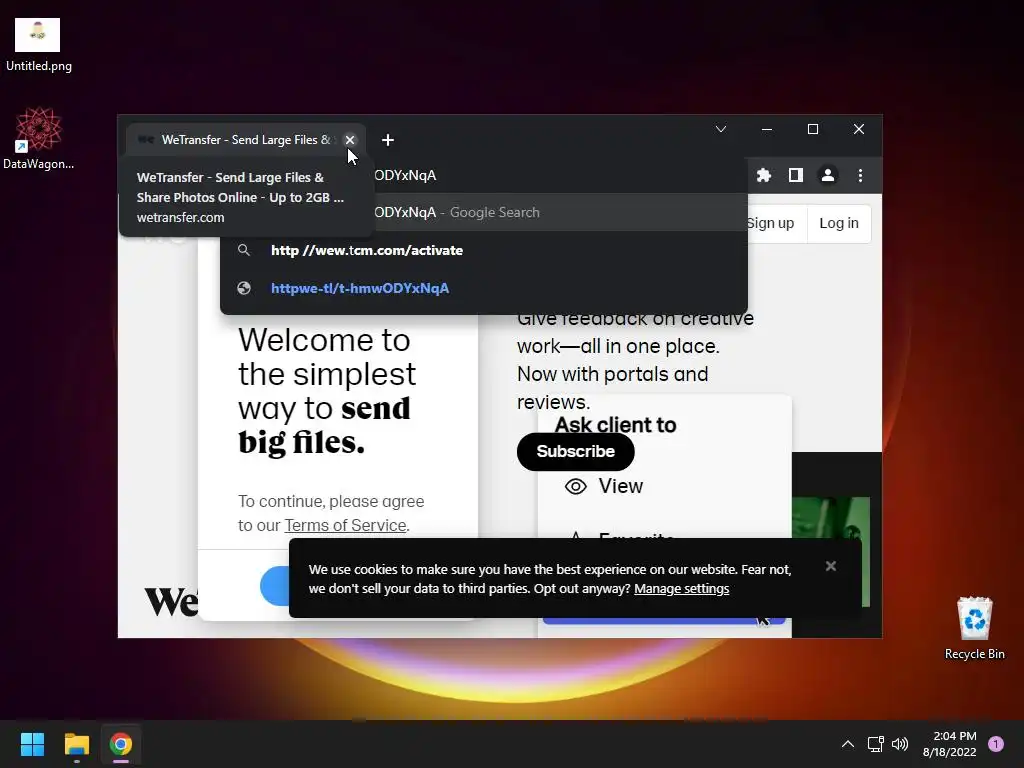Open Chrome three-dot menu
The height and width of the screenshot is (768, 1024).
point(860,175)
